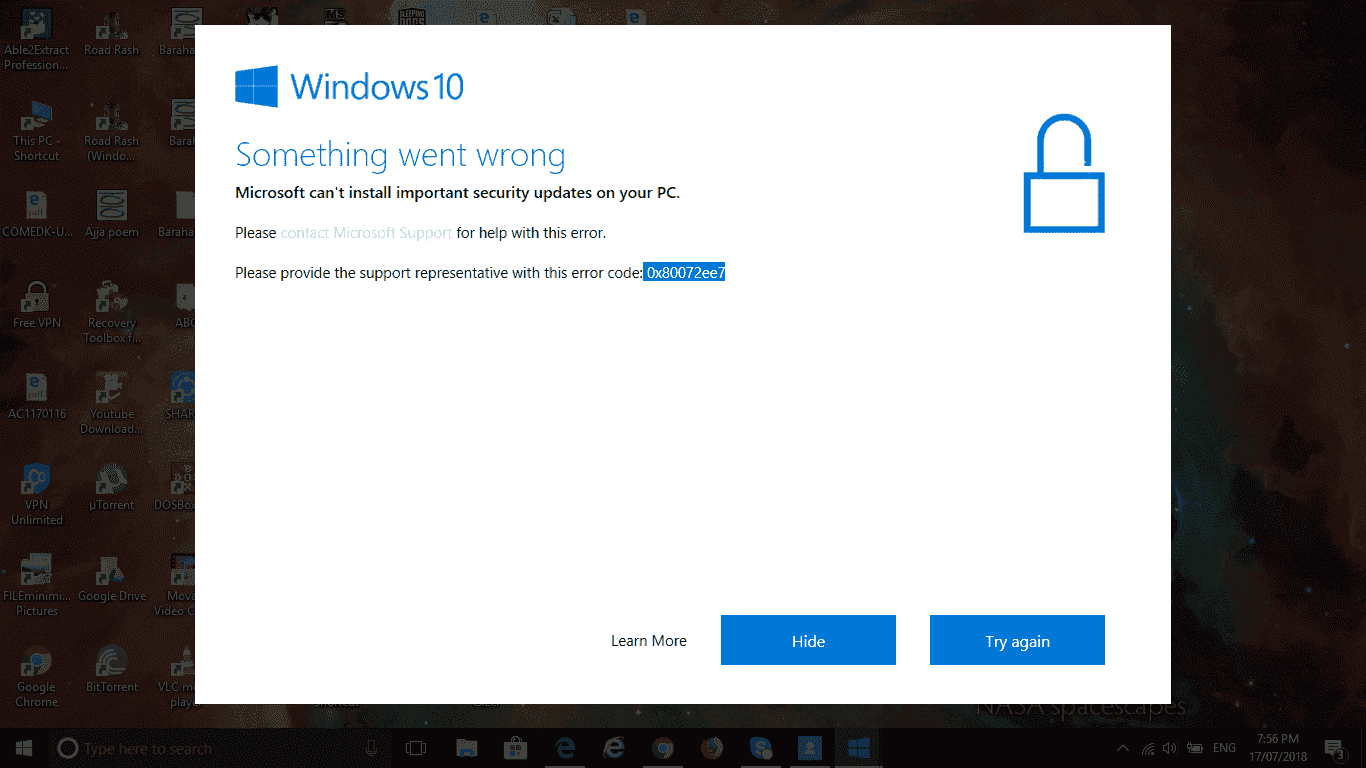Click the Cortana search box
Image resolution: width=1366 pixels, height=768 pixels.
pos(220,748)
